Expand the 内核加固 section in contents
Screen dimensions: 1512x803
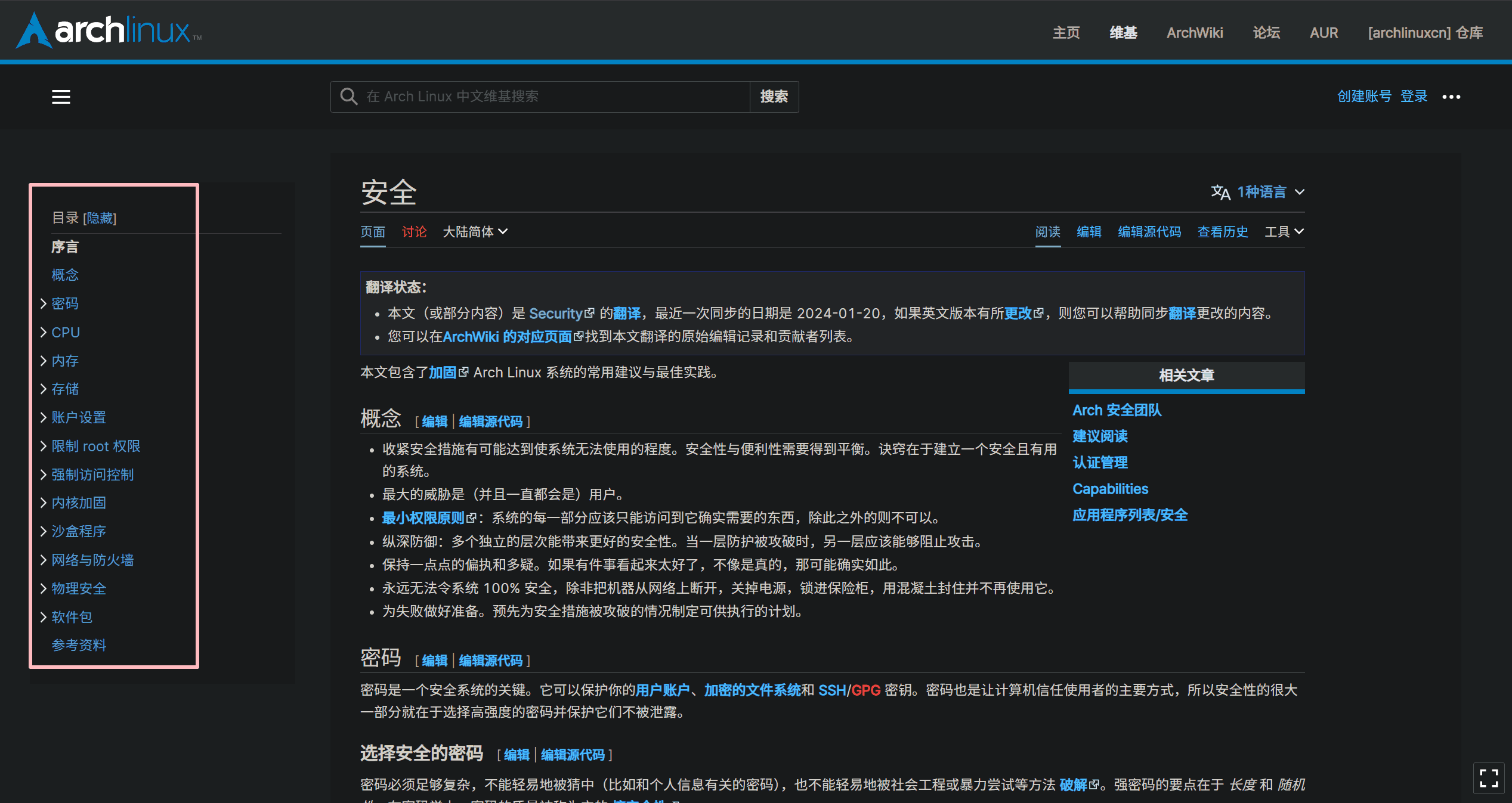[x=44, y=503]
